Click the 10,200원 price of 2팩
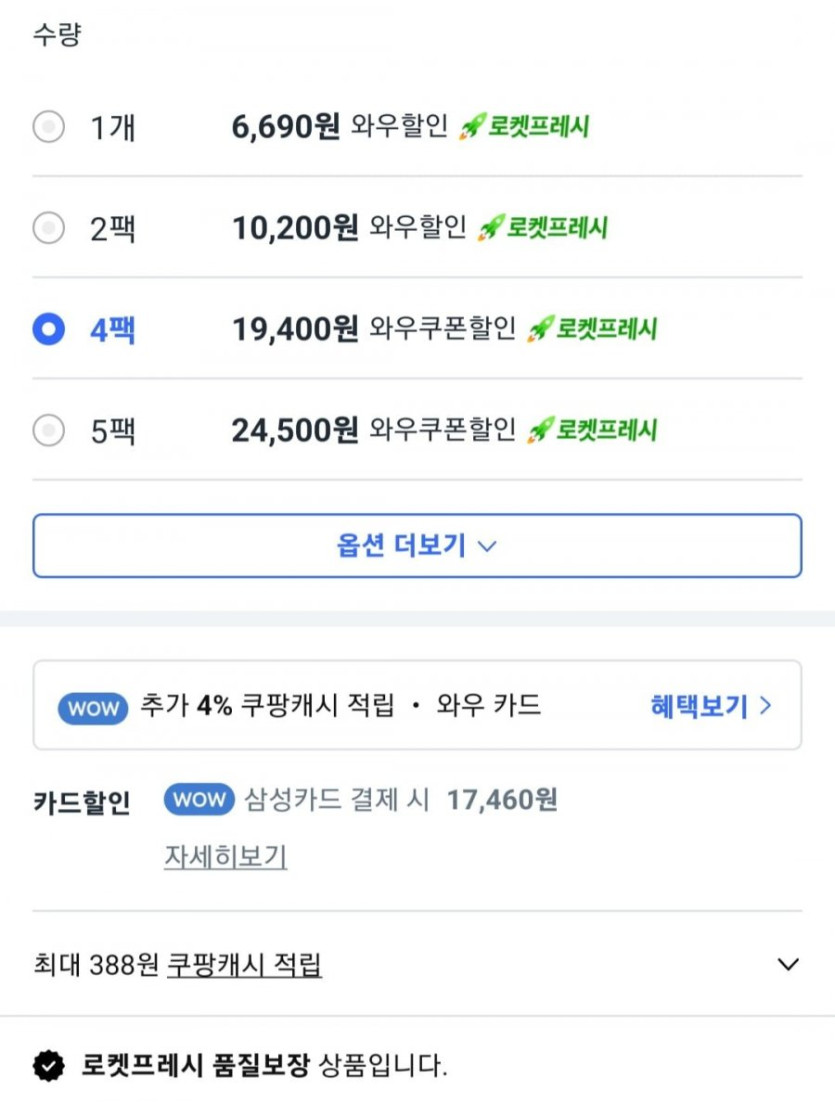Viewport: 835px width, 1104px height. coord(294,229)
